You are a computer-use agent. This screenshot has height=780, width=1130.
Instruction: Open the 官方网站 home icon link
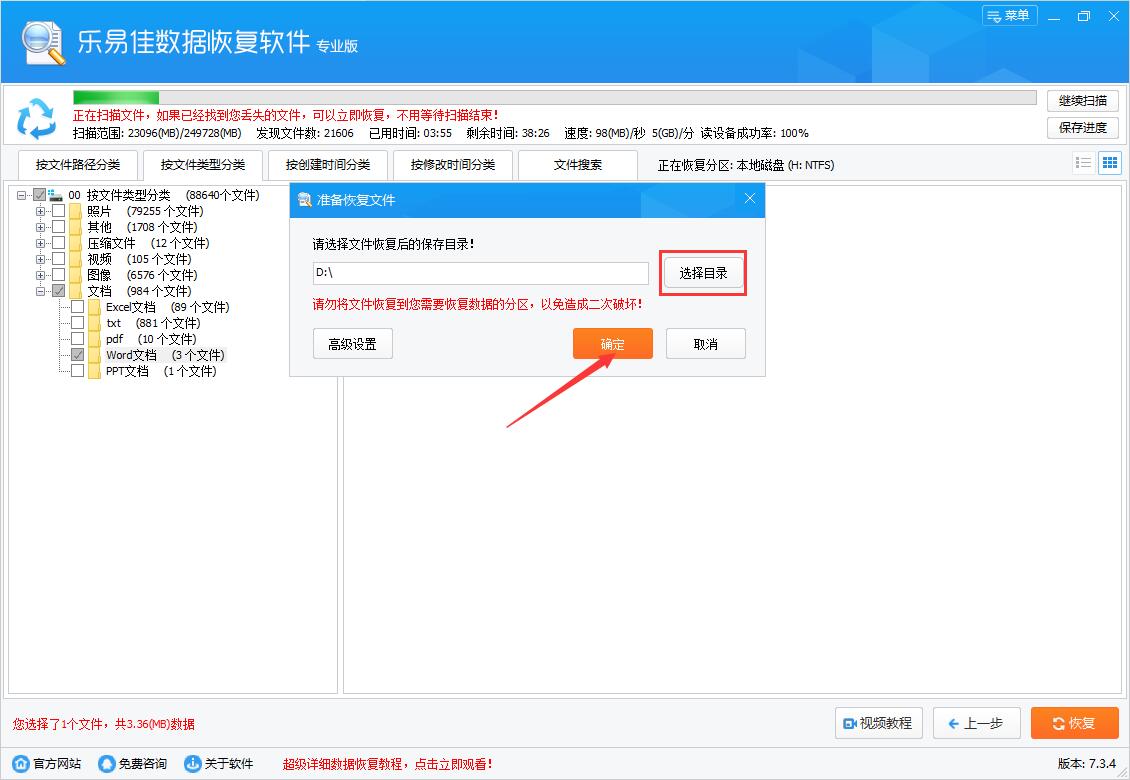tap(22, 763)
